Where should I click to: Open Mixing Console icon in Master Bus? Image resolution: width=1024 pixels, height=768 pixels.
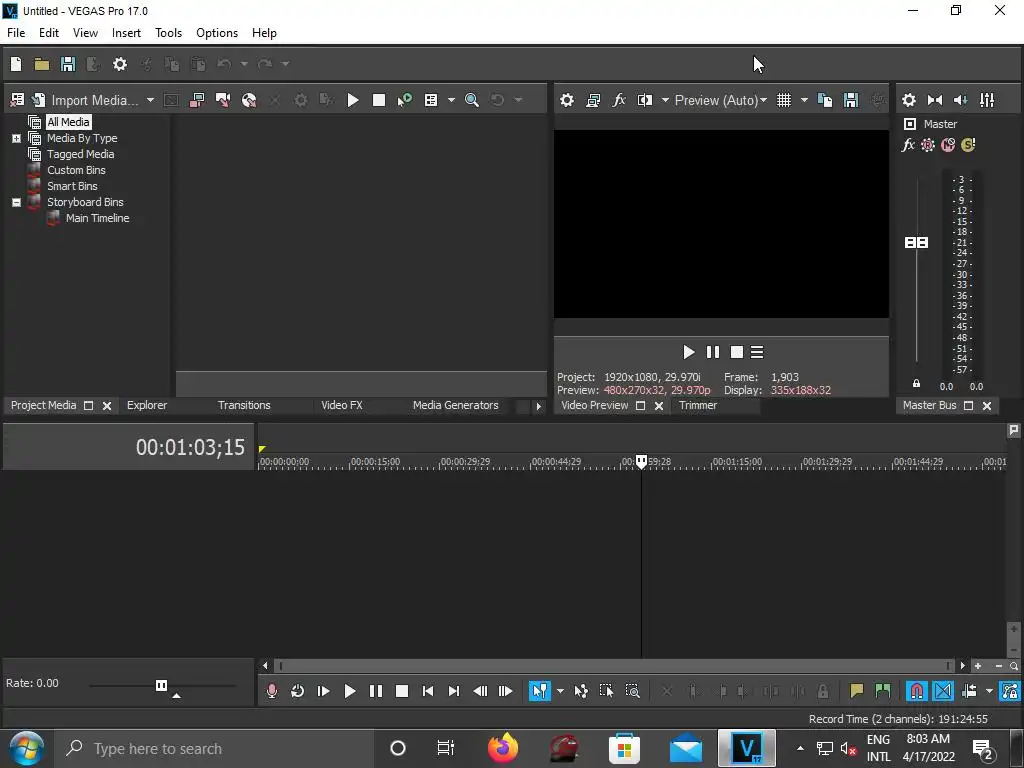(987, 100)
